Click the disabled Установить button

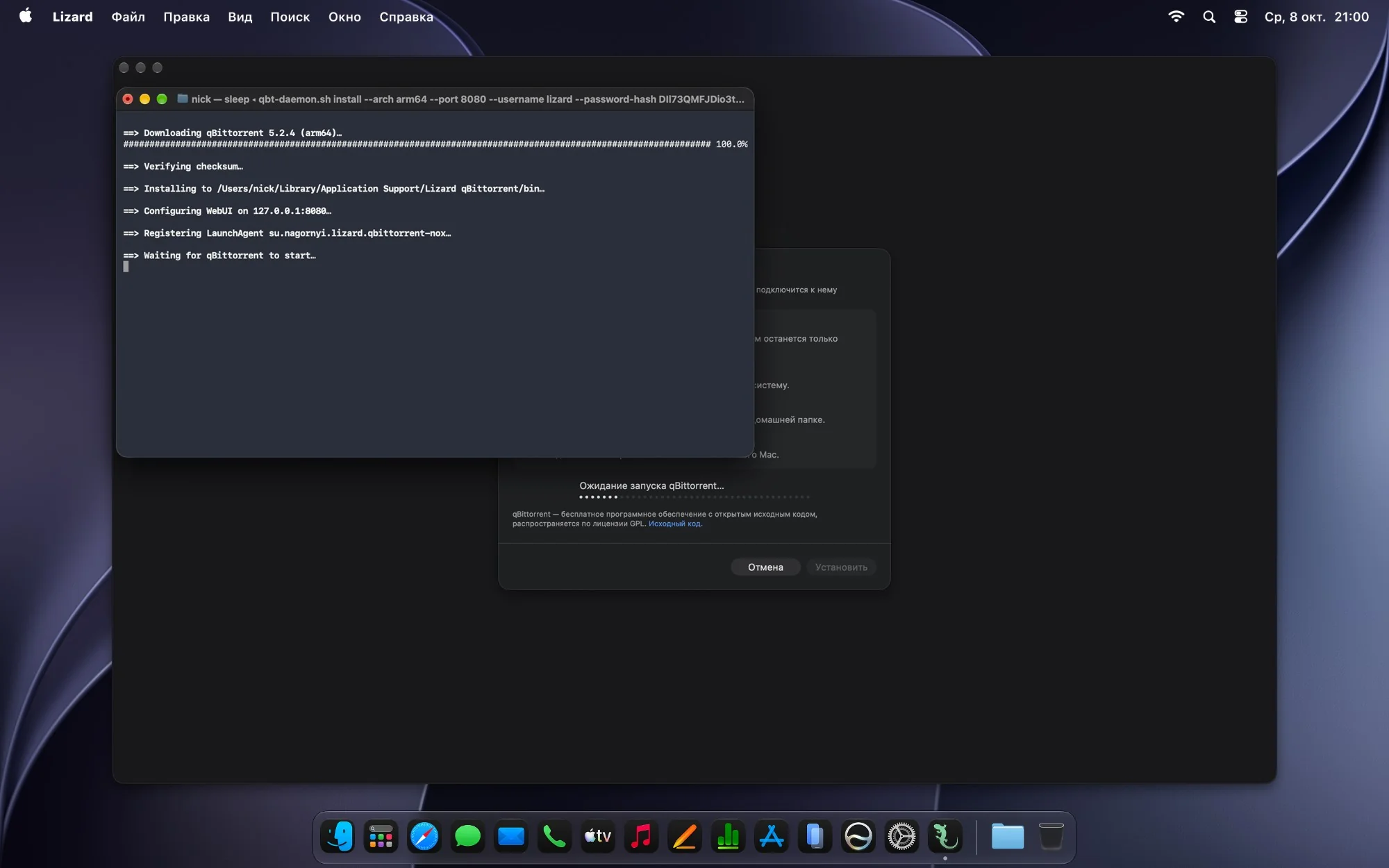click(x=841, y=567)
